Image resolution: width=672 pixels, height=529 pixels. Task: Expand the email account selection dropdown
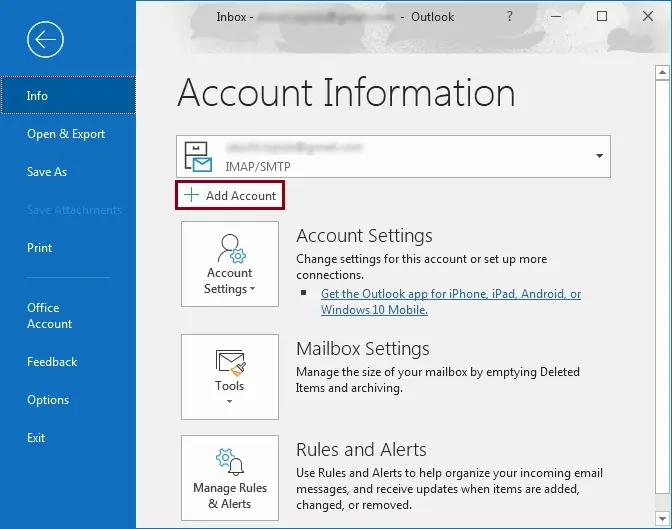point(599,157)
